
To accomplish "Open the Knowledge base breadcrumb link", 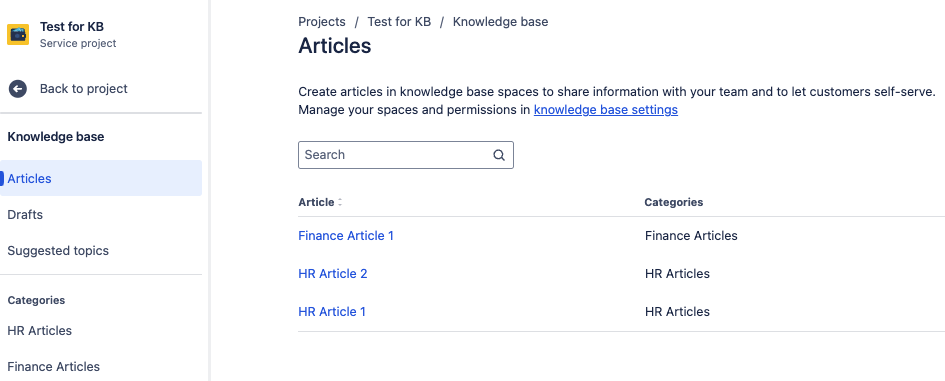I will (500, 22).
